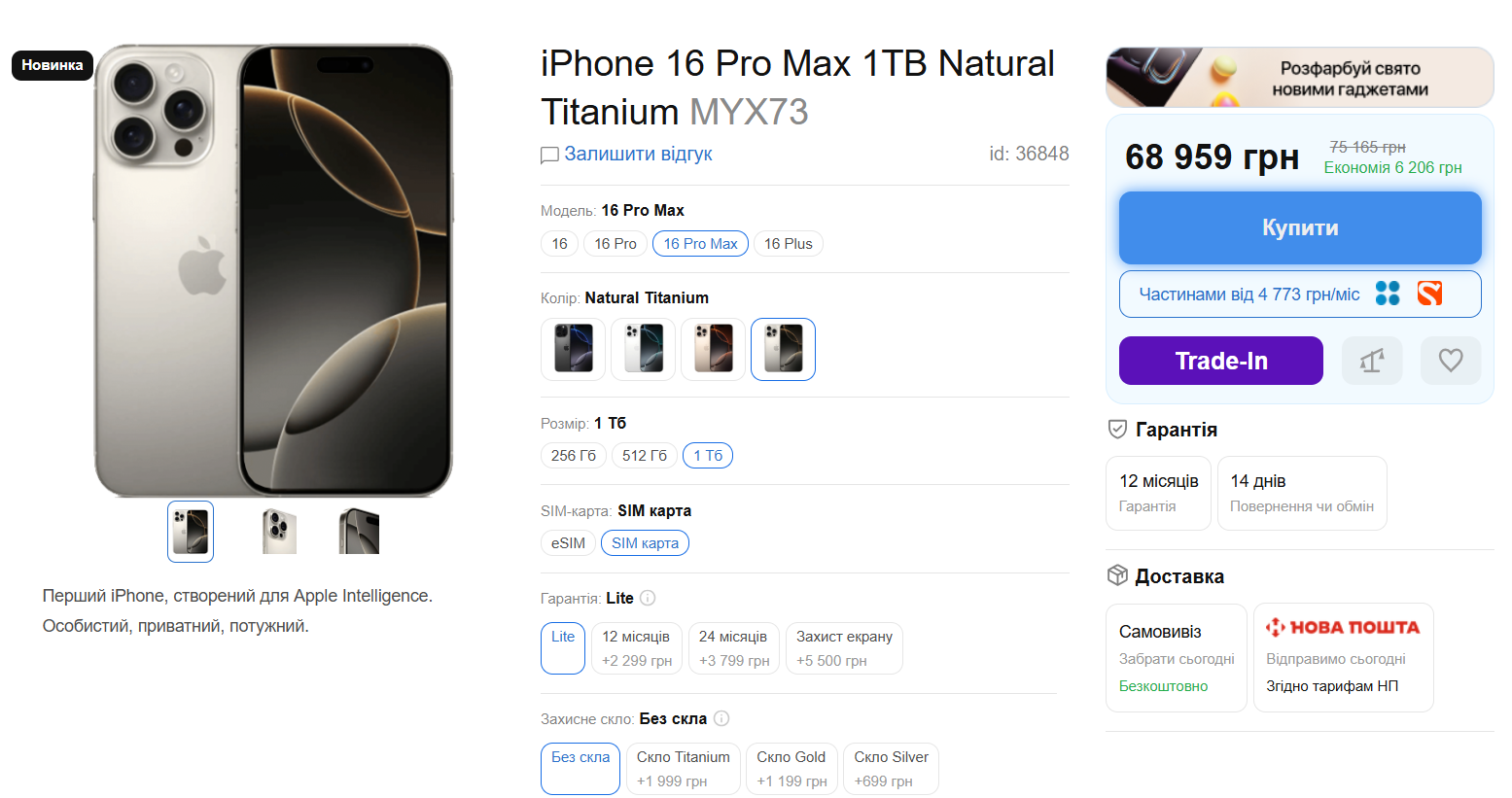1512x798 pixels.
Task: View the camera close-up thumbnail
Action: pyautogui.click(x=279, y=532)
